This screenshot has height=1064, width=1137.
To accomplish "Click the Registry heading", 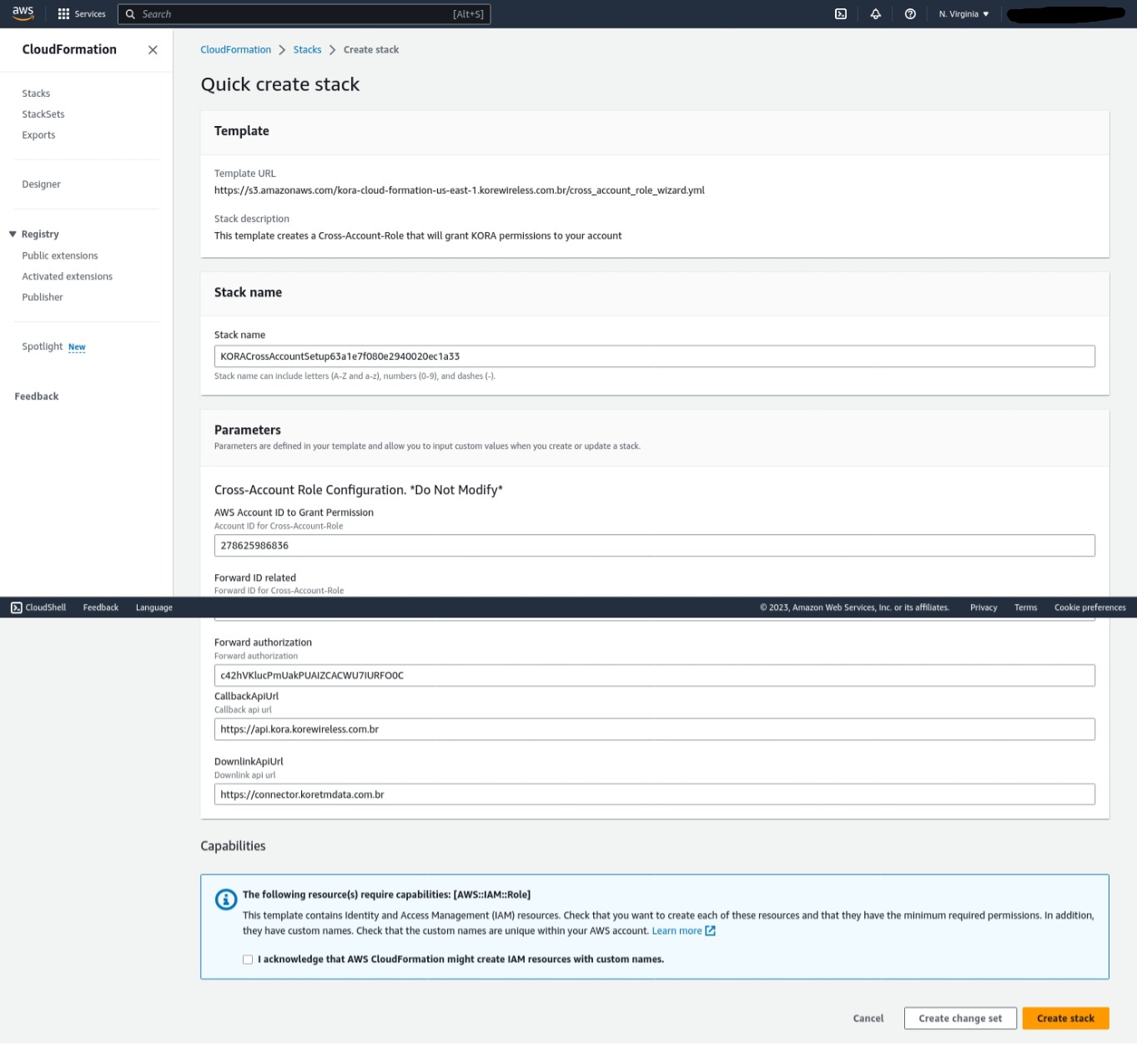I will coord(40,234).
